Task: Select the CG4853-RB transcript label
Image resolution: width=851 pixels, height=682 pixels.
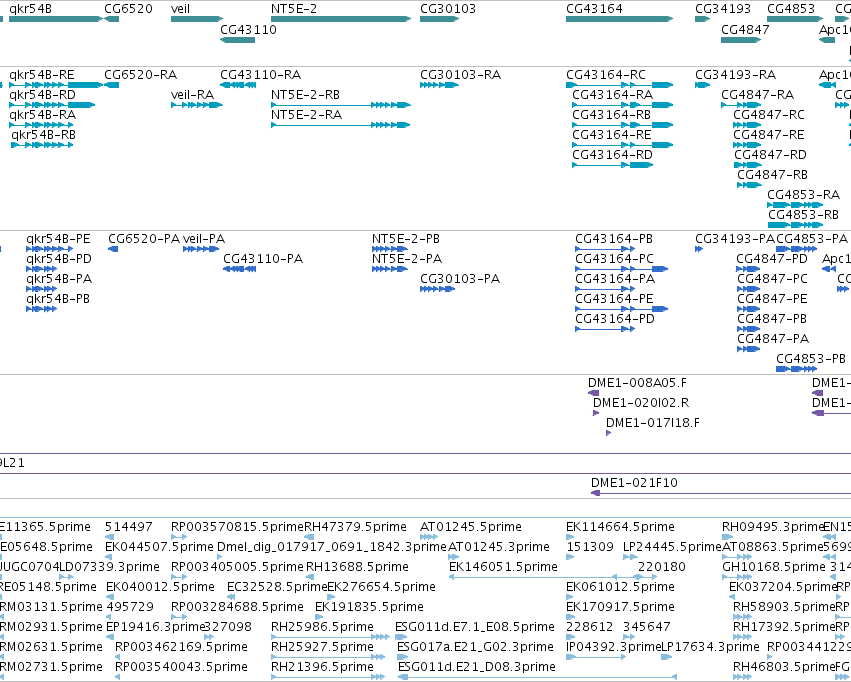Action: (803, 215)
